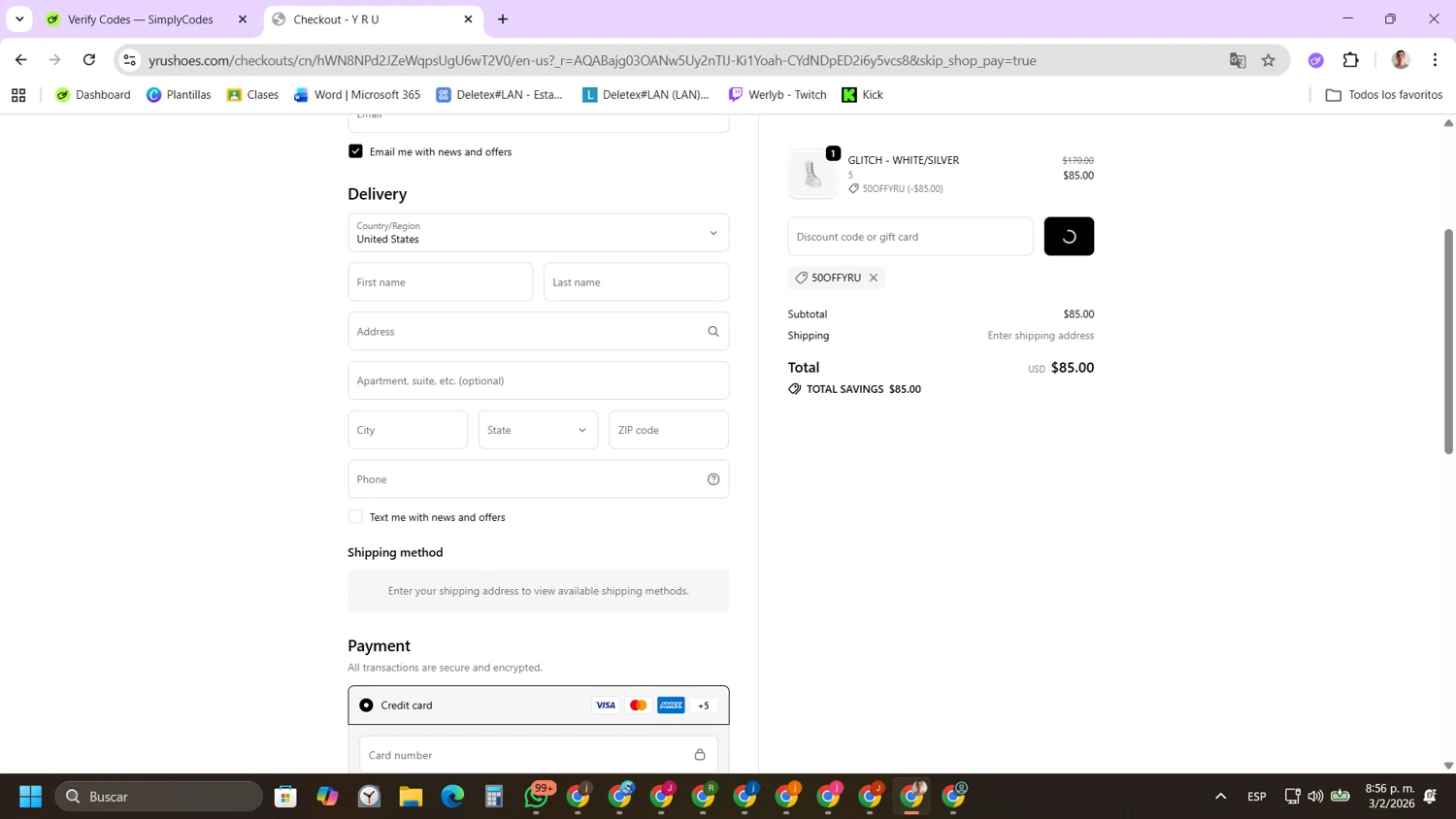Open the Dashboard bookmark
This screenshot has width=1456, height=819.
coord(93,95)
